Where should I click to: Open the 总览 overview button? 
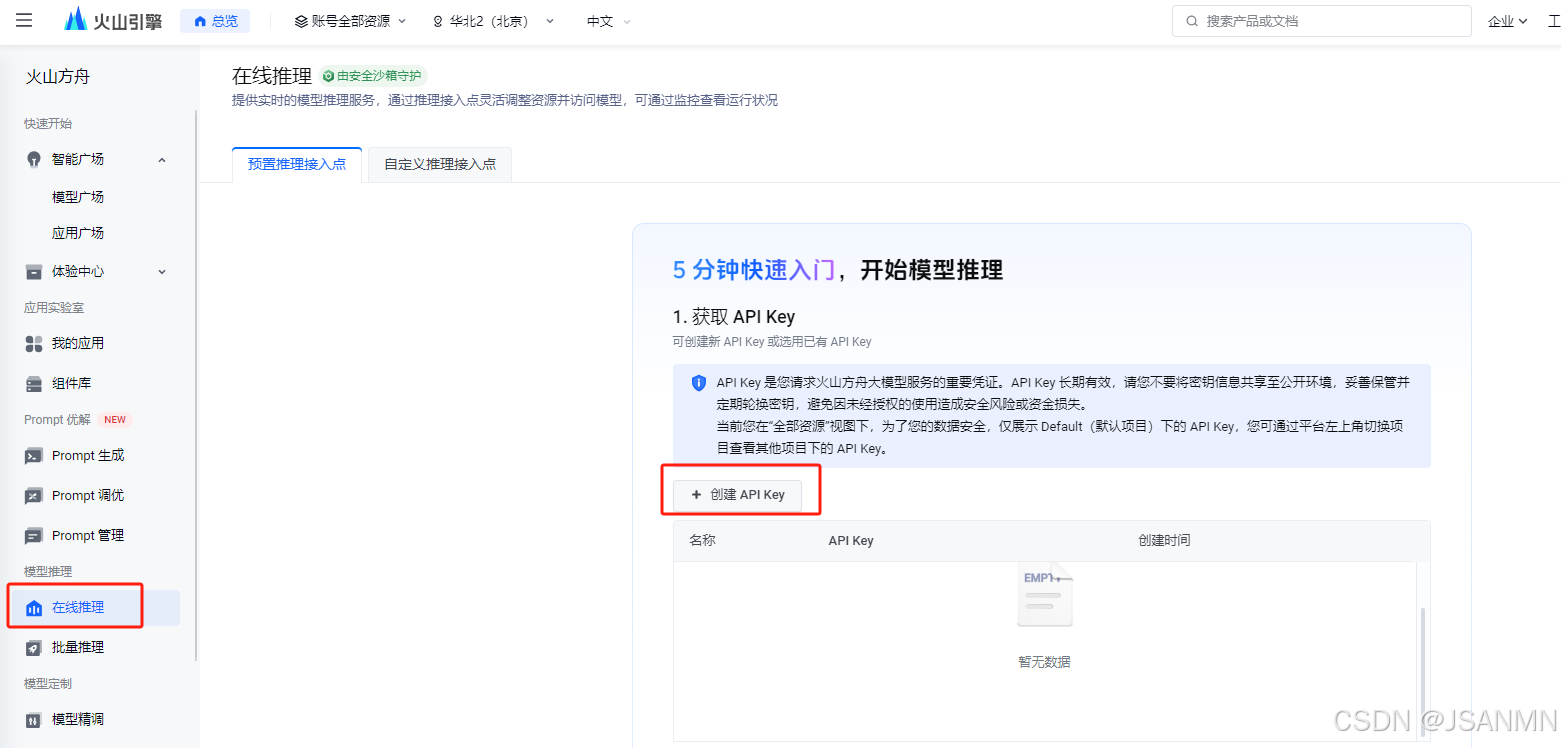[x=215, y=21]
